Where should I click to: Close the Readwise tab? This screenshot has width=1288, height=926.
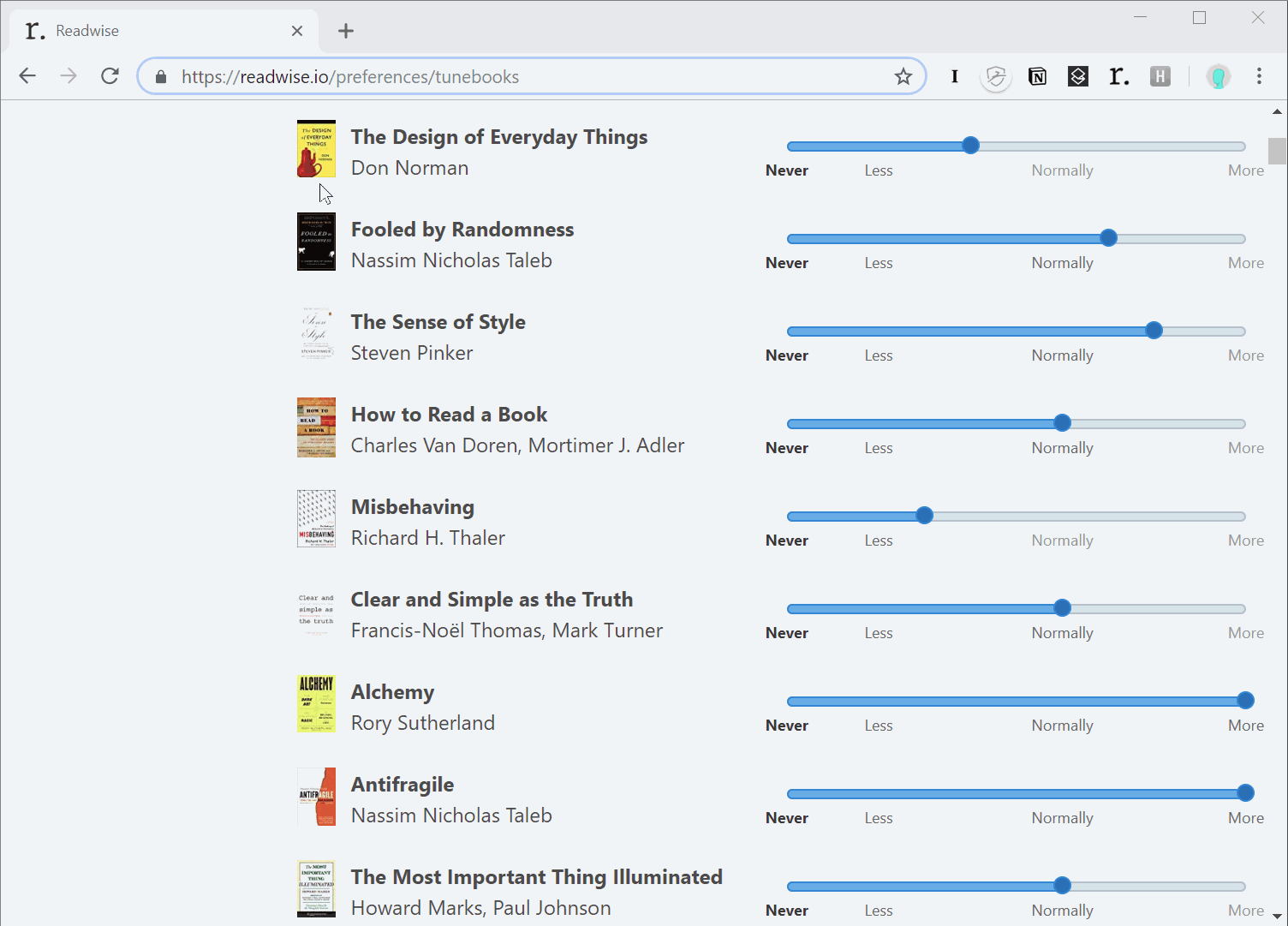[297, 31]
